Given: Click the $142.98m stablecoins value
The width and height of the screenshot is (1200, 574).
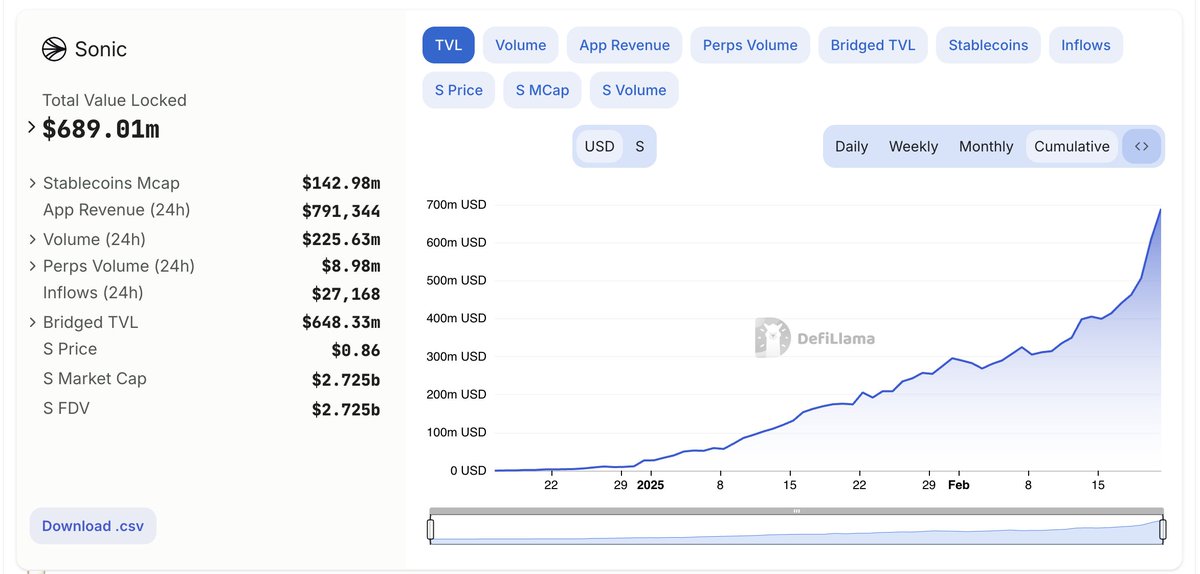Looking at the screenshot, I should point(341,183).
